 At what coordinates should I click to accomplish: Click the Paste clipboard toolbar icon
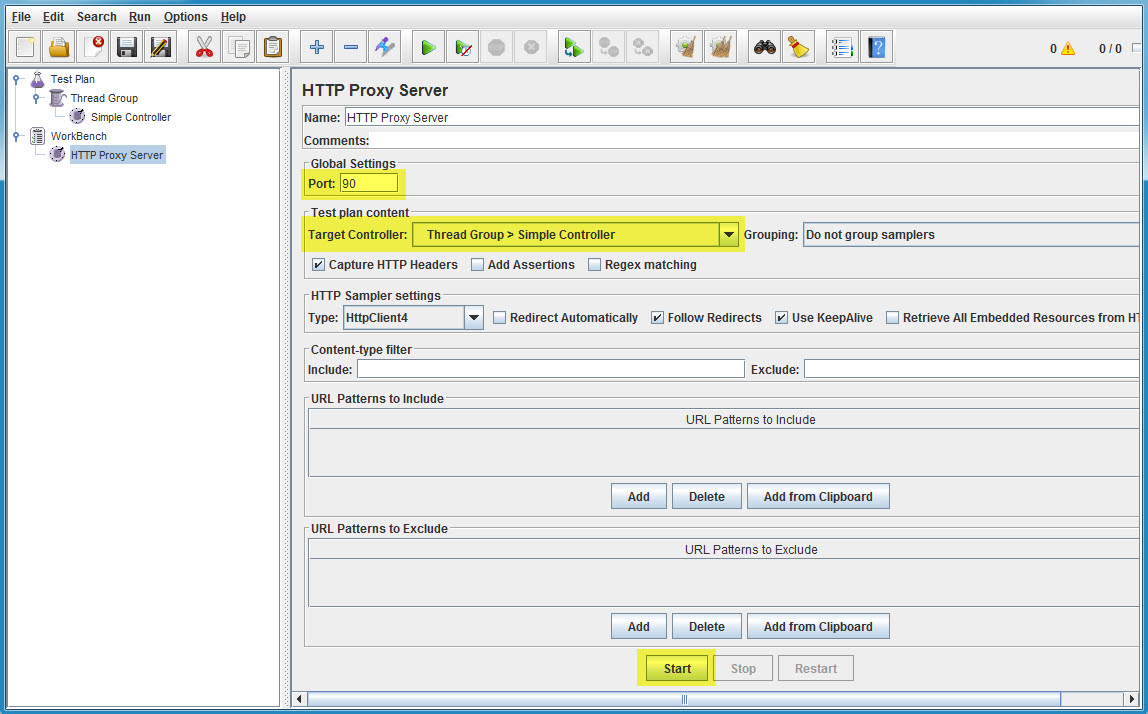coord(272,48)
